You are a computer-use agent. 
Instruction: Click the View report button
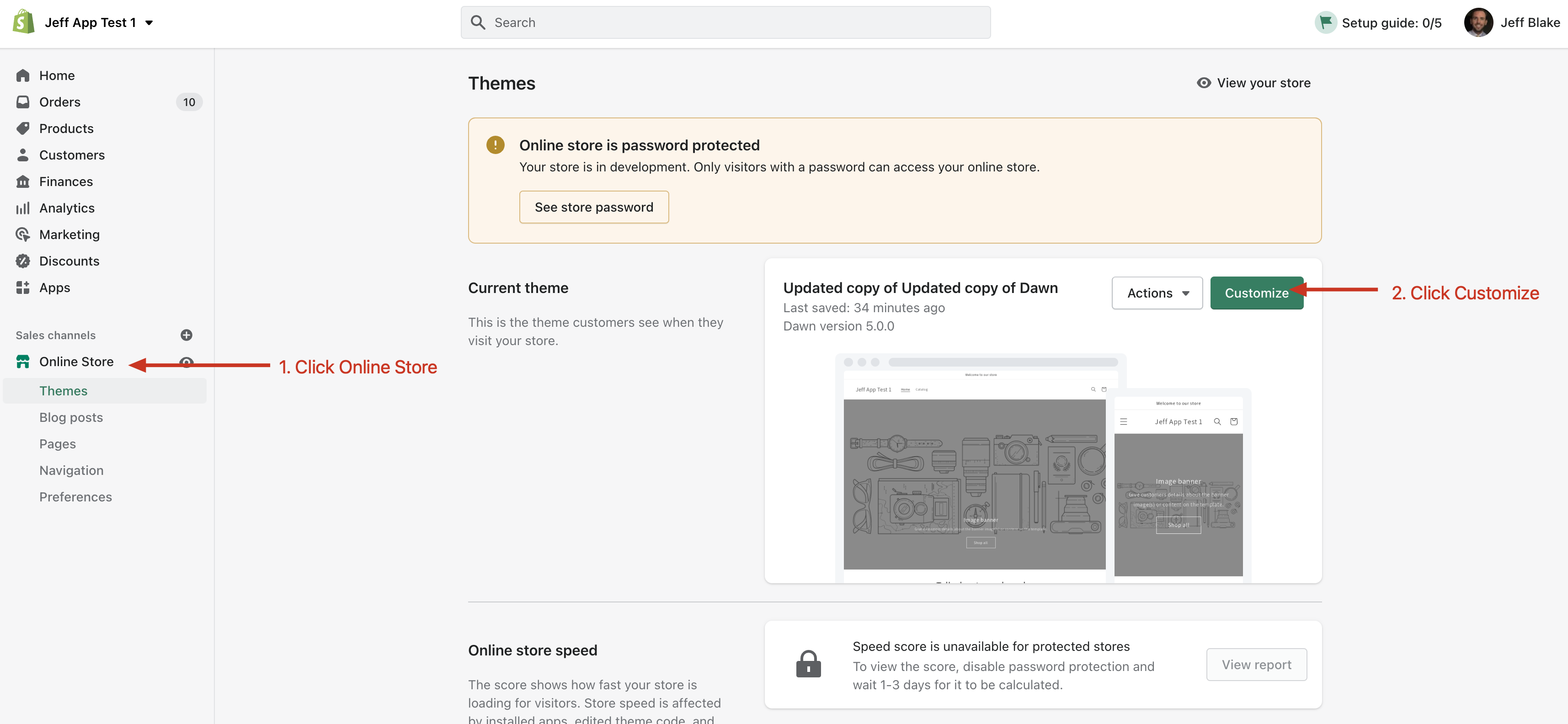[1256, 665]
